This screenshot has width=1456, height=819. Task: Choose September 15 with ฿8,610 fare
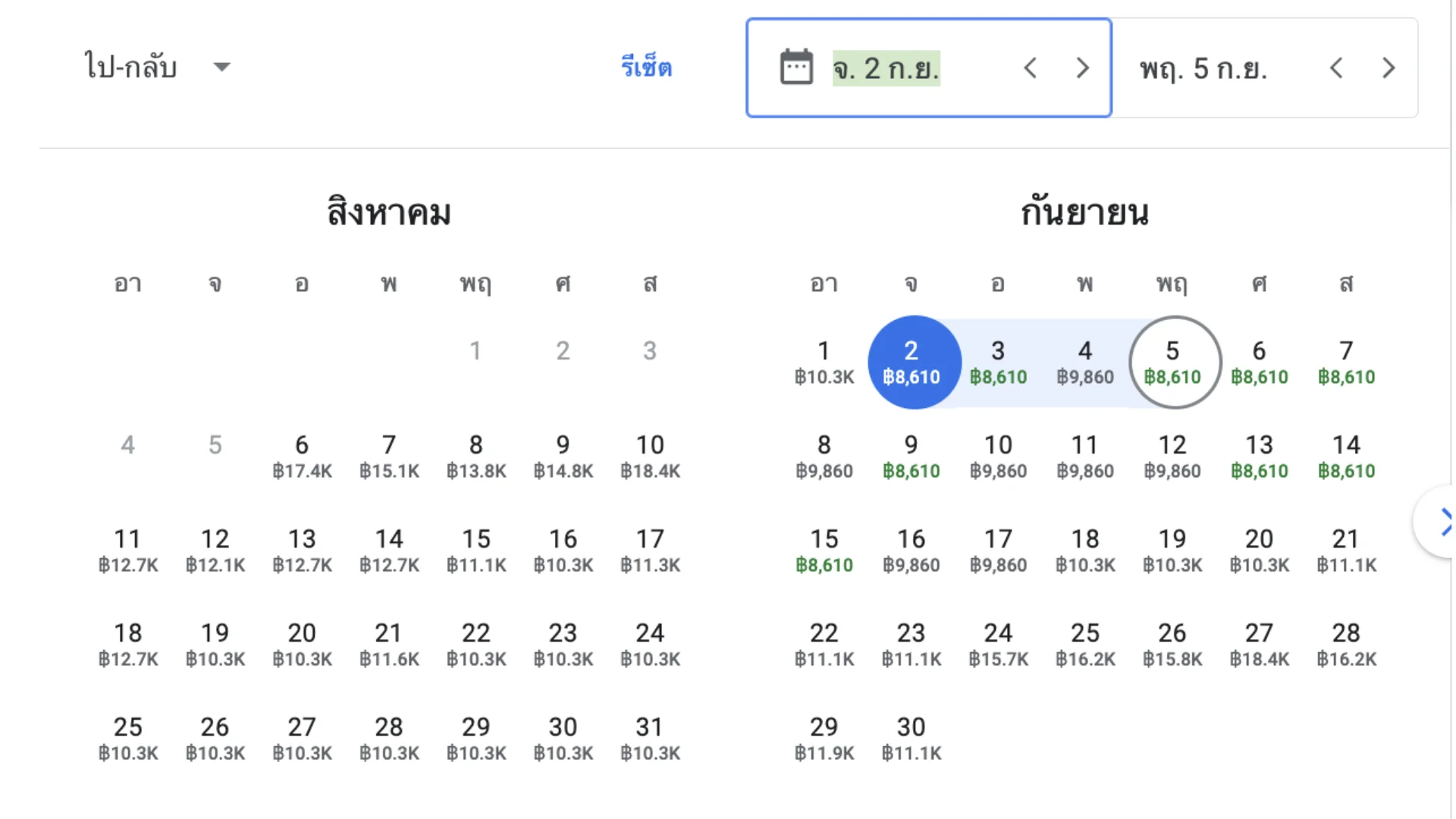pyautogui.click(x=824, y=551)
